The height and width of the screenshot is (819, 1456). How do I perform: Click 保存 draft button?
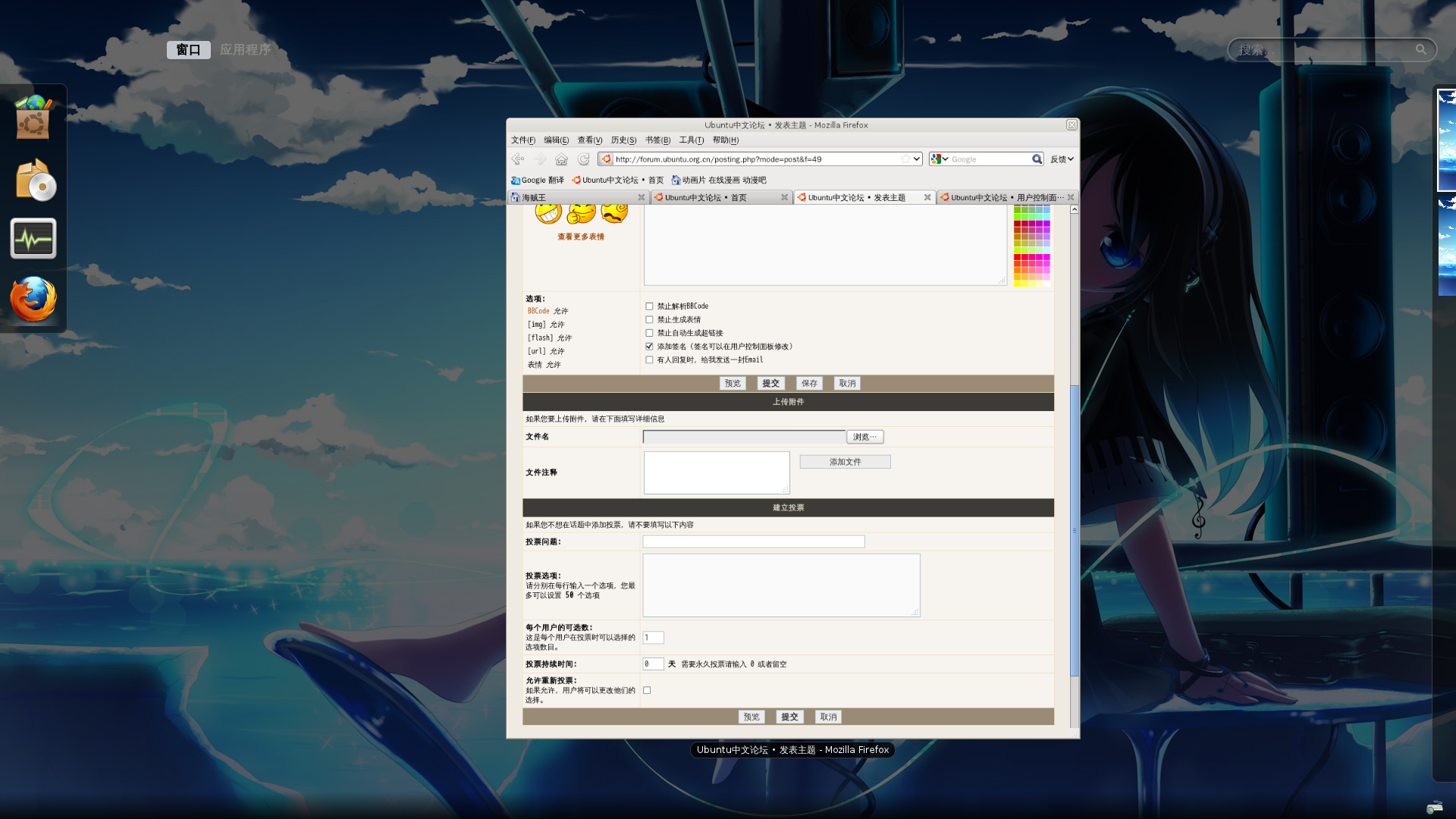click(x=809, y=384)
